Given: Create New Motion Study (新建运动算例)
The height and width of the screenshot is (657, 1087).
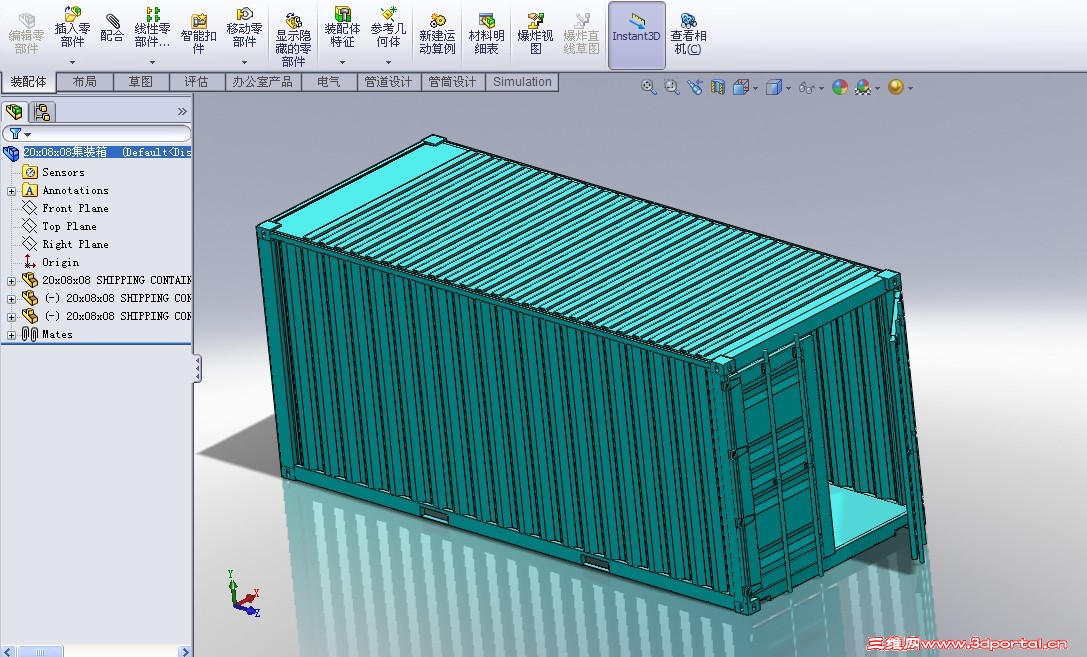Looking at the screenshot, I should tap(437, 33).
